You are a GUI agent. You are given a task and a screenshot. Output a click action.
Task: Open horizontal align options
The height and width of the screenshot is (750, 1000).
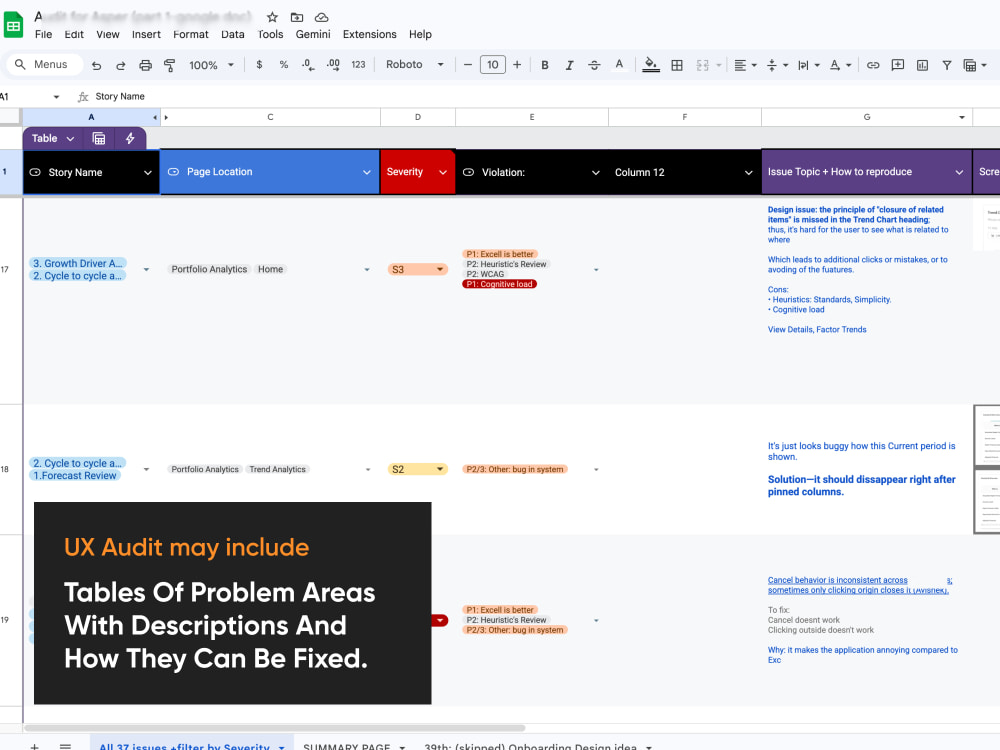pyautogui.click(x=745, y=65)
